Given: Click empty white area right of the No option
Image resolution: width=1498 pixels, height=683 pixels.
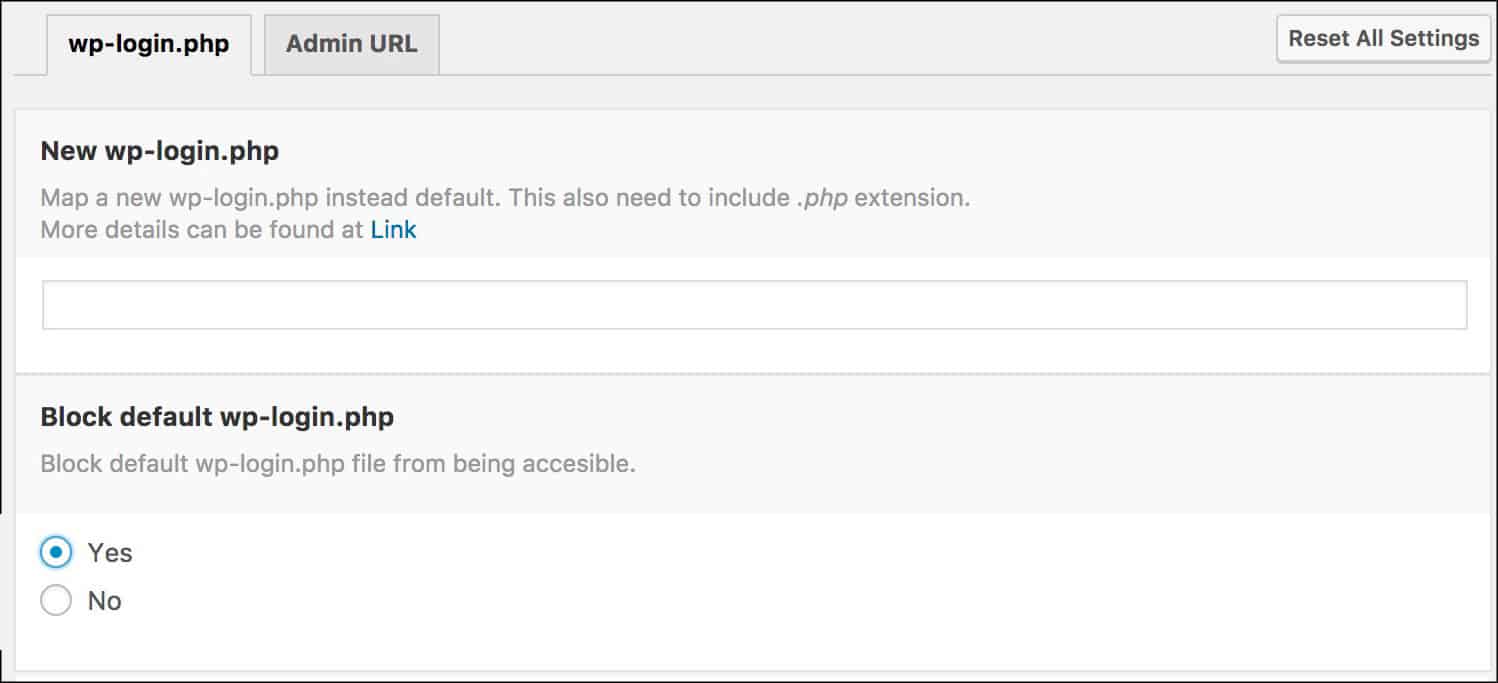Looking at the screenshot, I should tap(700, 601).
